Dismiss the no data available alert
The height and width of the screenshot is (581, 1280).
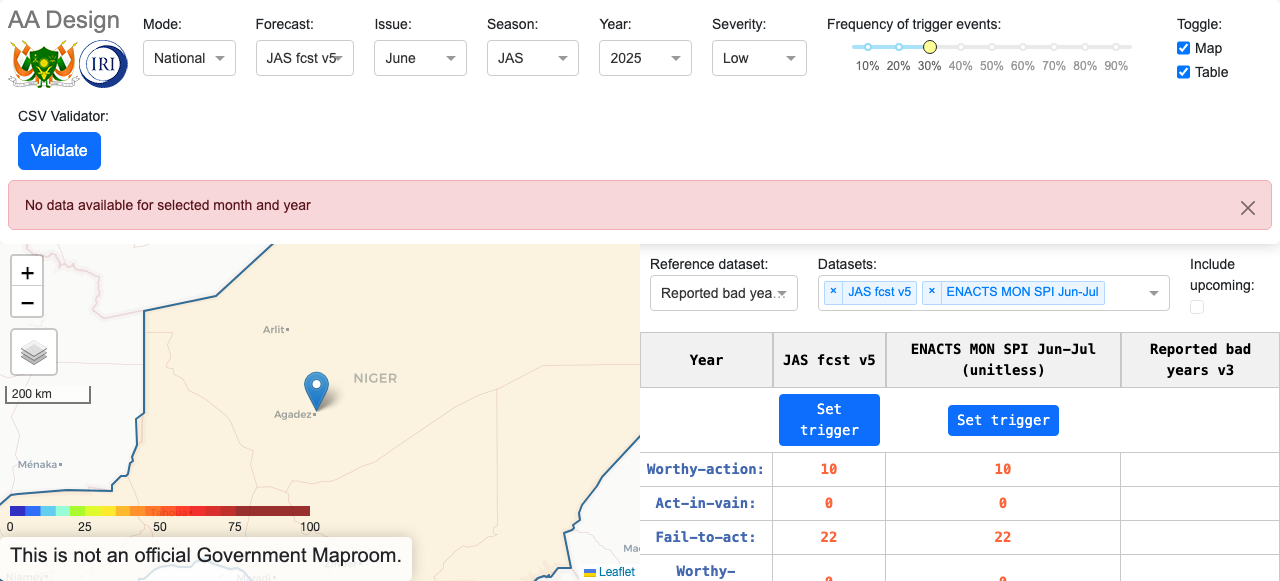pyautogui.click(x=1247, y=208)
